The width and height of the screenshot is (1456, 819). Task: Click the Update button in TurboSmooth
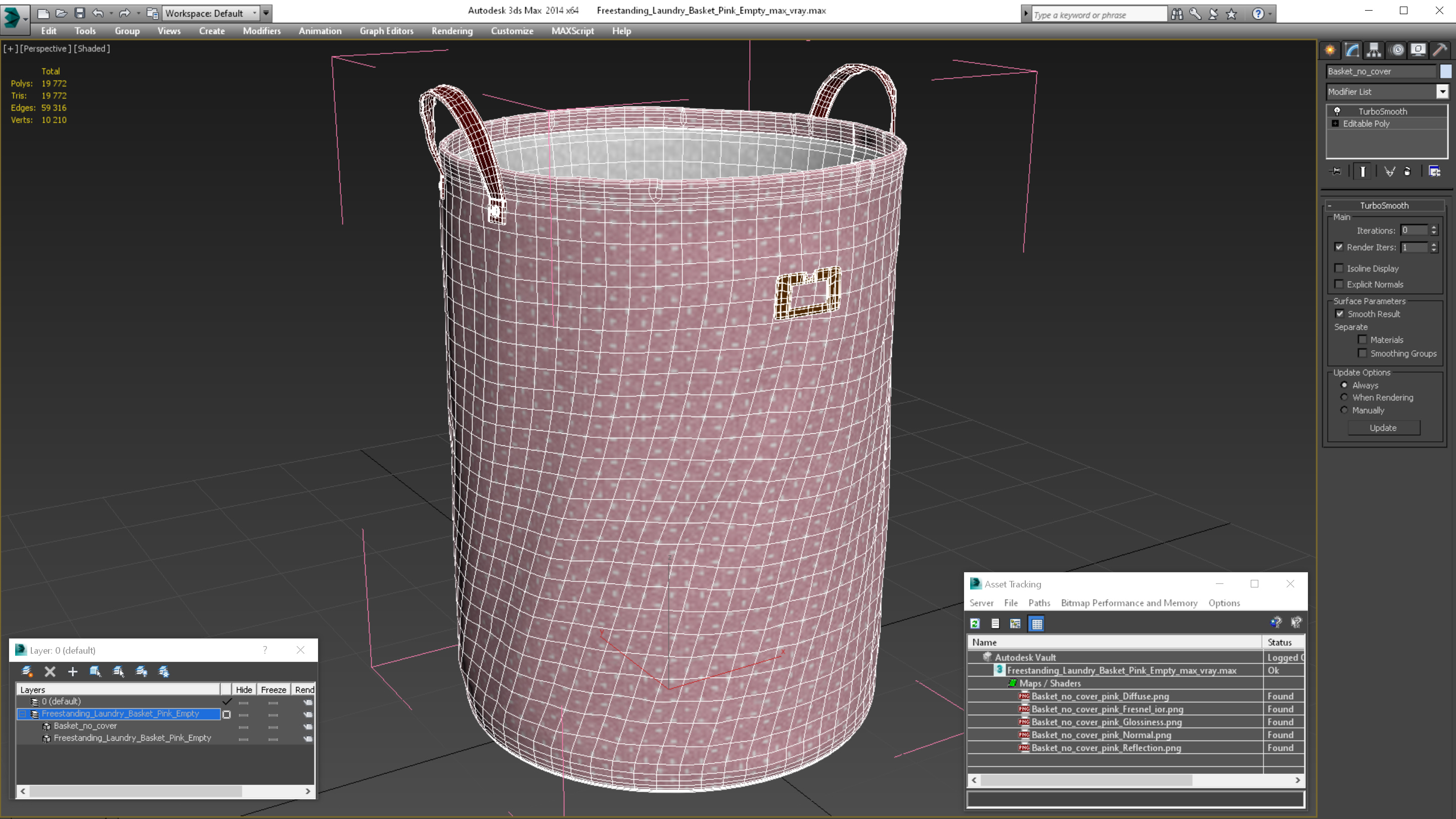click(1383, 428)
